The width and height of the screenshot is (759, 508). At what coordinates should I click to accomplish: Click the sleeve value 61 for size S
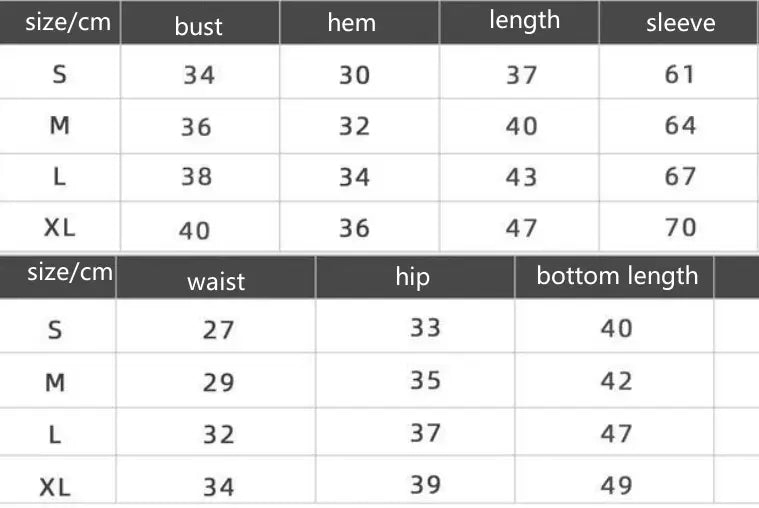tap(680, 74)
